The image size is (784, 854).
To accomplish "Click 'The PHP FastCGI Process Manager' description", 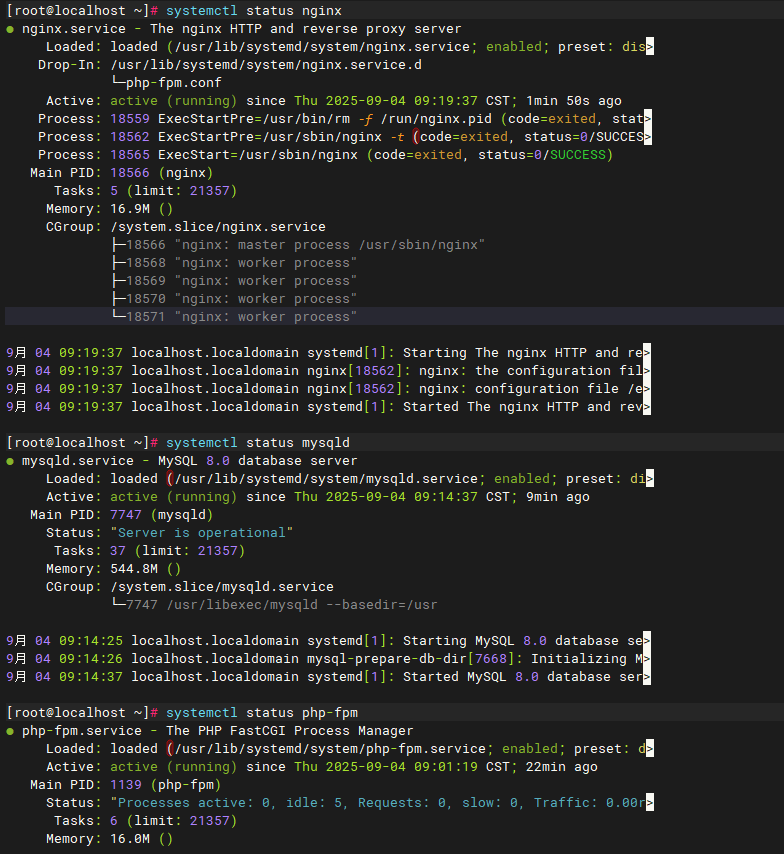I will [290, 731].
